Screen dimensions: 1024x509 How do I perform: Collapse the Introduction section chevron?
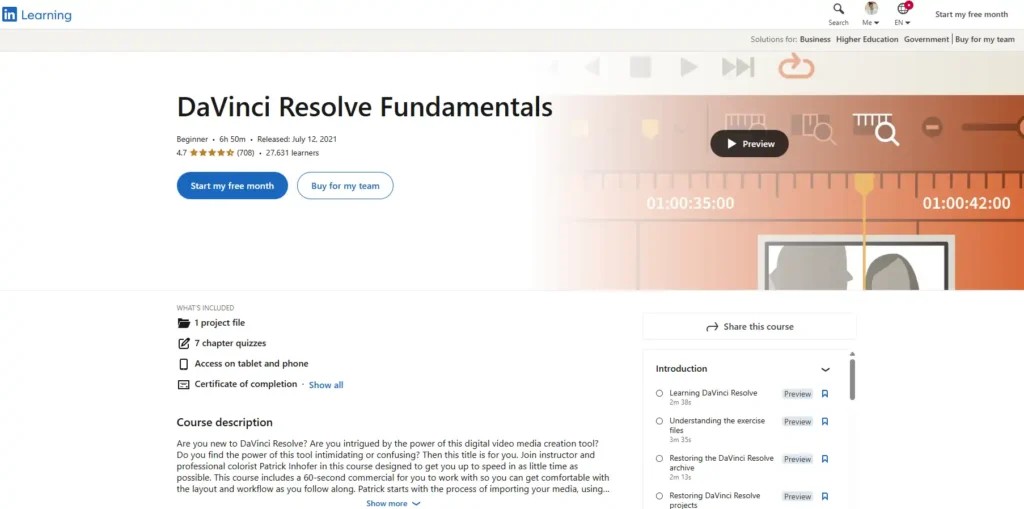click(x=825, y=369)
